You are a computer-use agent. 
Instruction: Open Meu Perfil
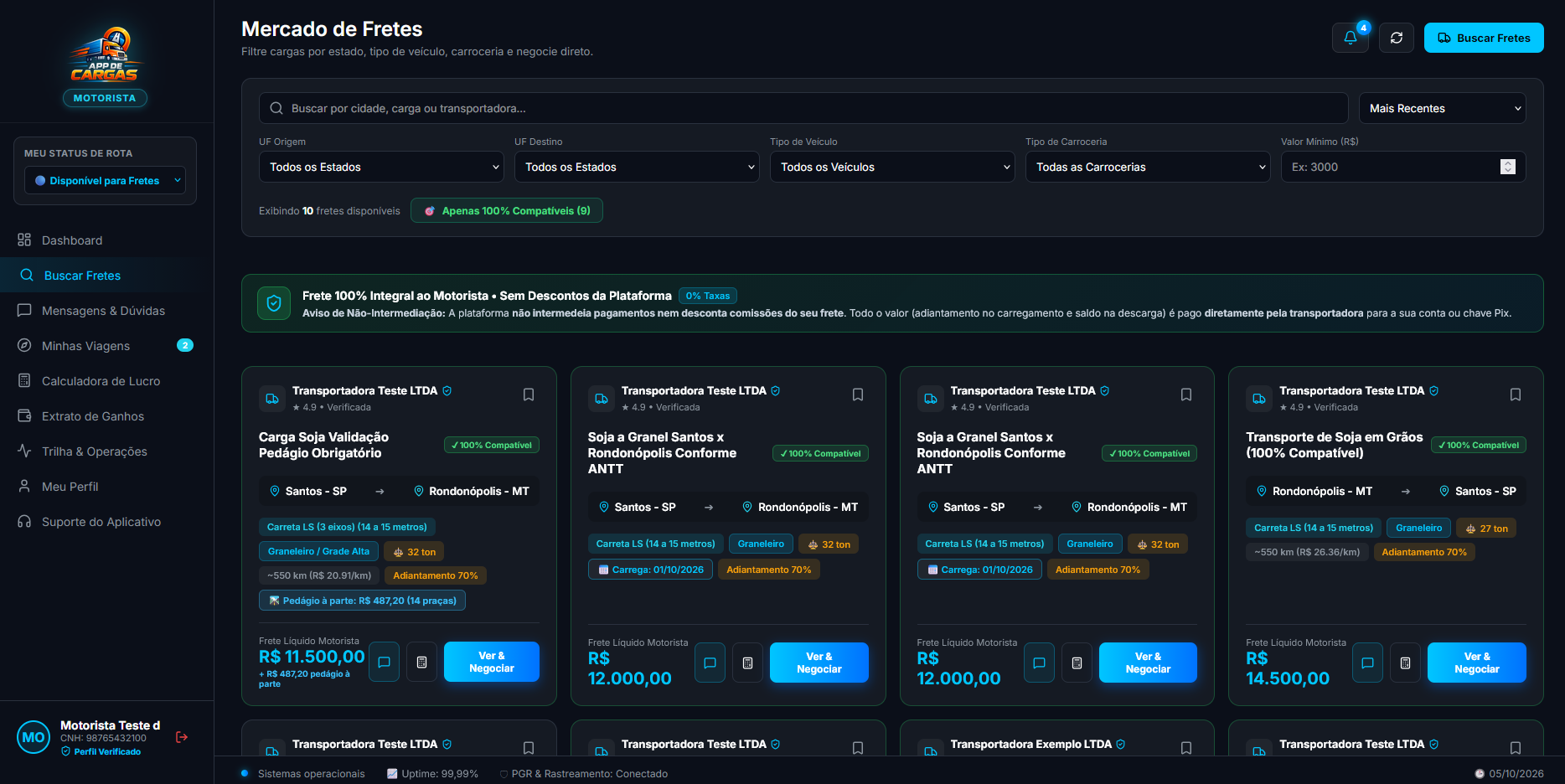click(x=106, y=487)
